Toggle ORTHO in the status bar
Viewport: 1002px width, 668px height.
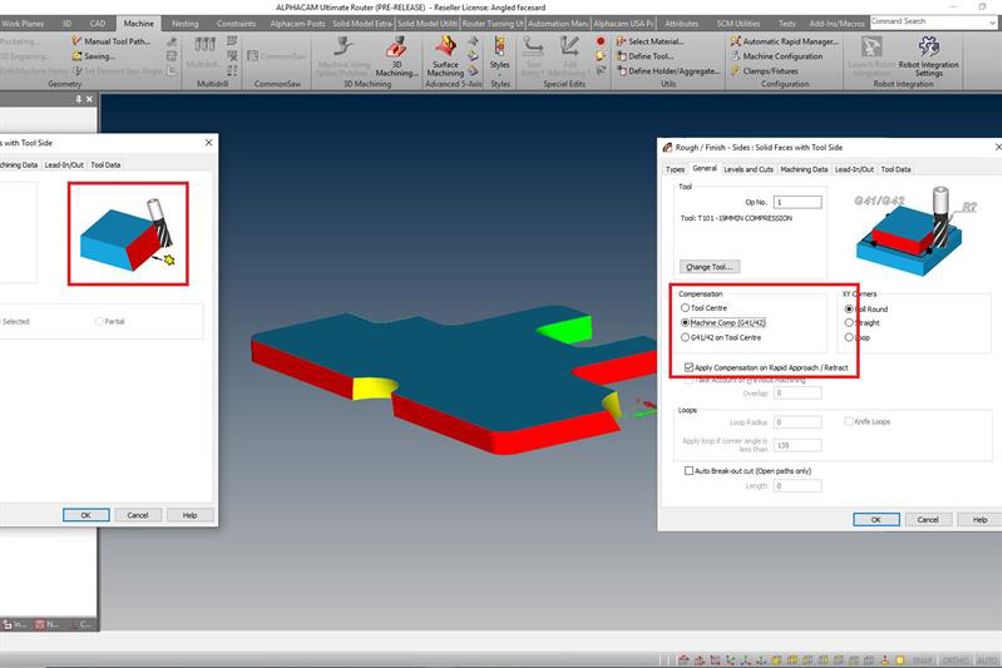tap(955, 660)
